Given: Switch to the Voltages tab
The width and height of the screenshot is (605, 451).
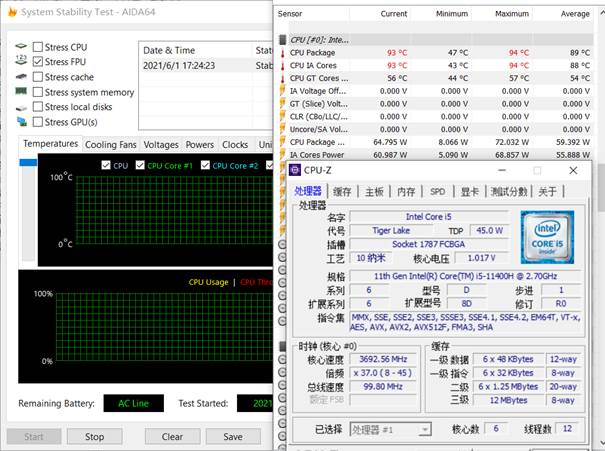Looking at the screenshot, I should 161,145.
